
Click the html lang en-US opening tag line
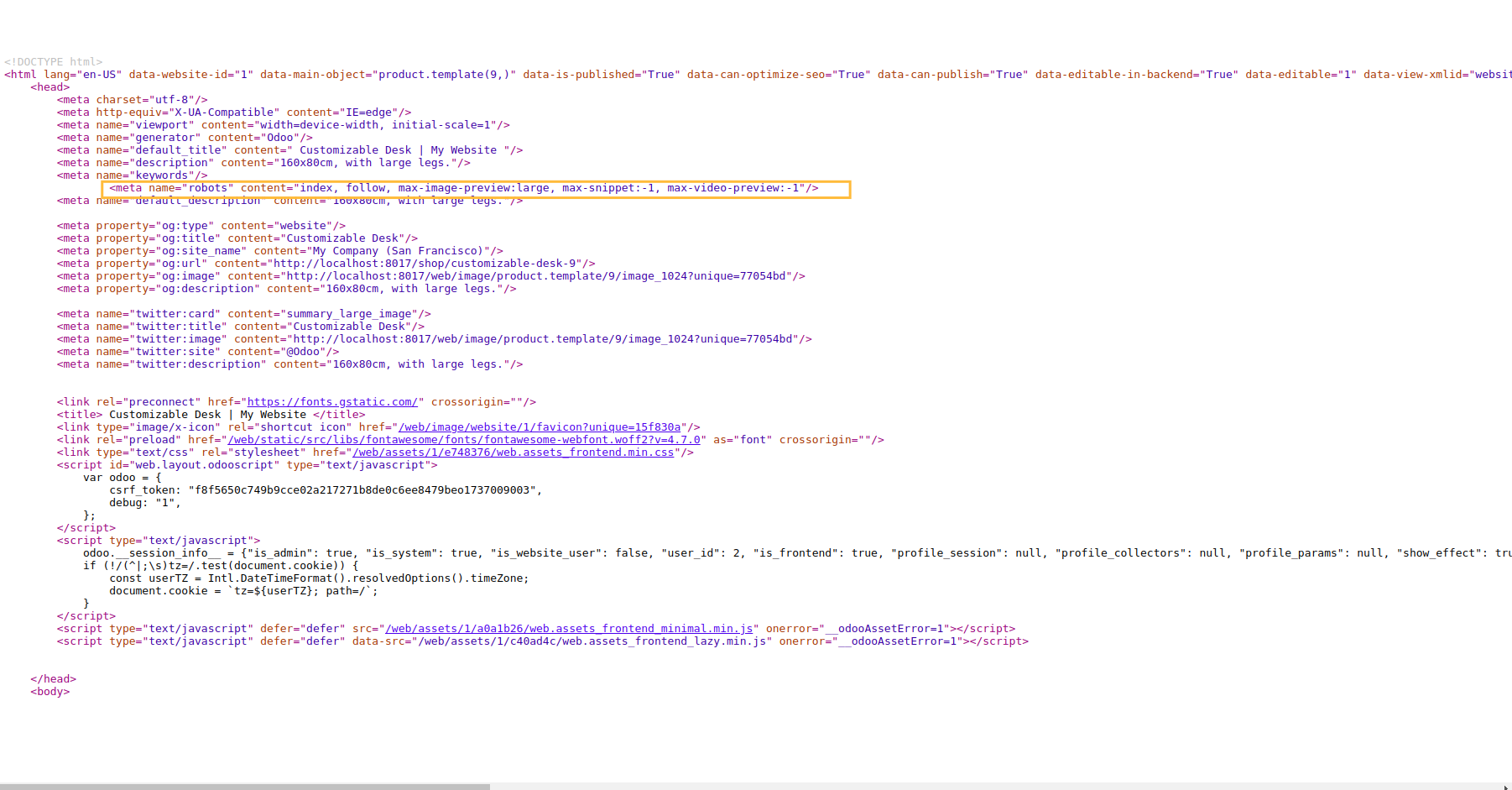(x=758, y=75)
